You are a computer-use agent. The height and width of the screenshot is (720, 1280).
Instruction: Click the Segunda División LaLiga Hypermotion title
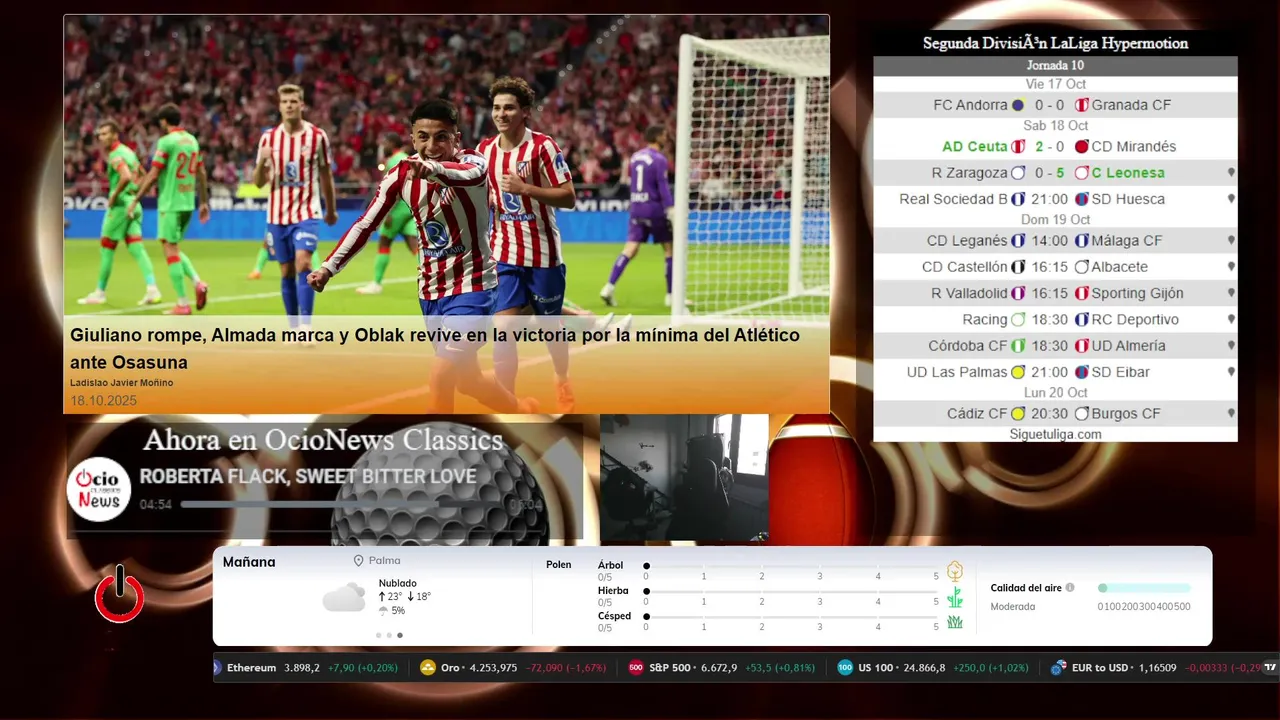point(1055,44)
